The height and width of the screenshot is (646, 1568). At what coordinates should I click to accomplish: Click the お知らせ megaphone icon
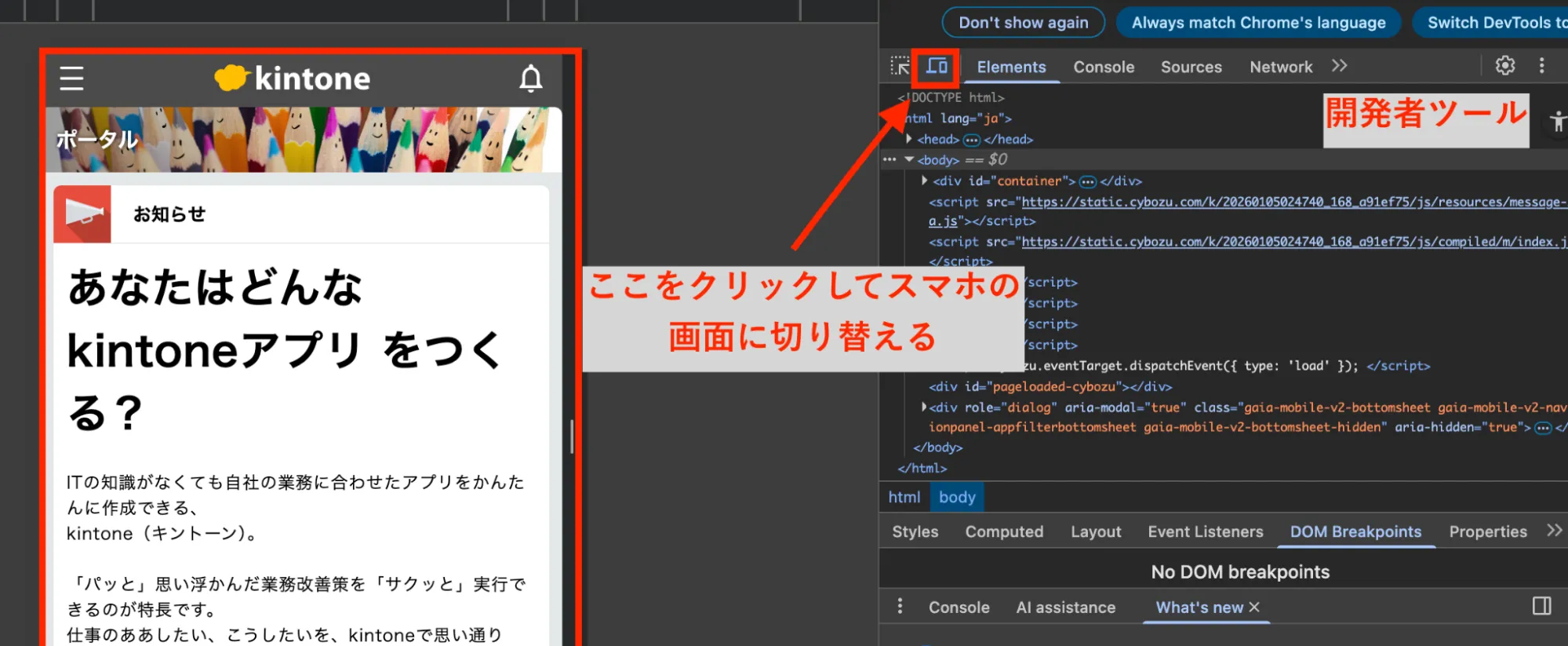click(82, 214)
